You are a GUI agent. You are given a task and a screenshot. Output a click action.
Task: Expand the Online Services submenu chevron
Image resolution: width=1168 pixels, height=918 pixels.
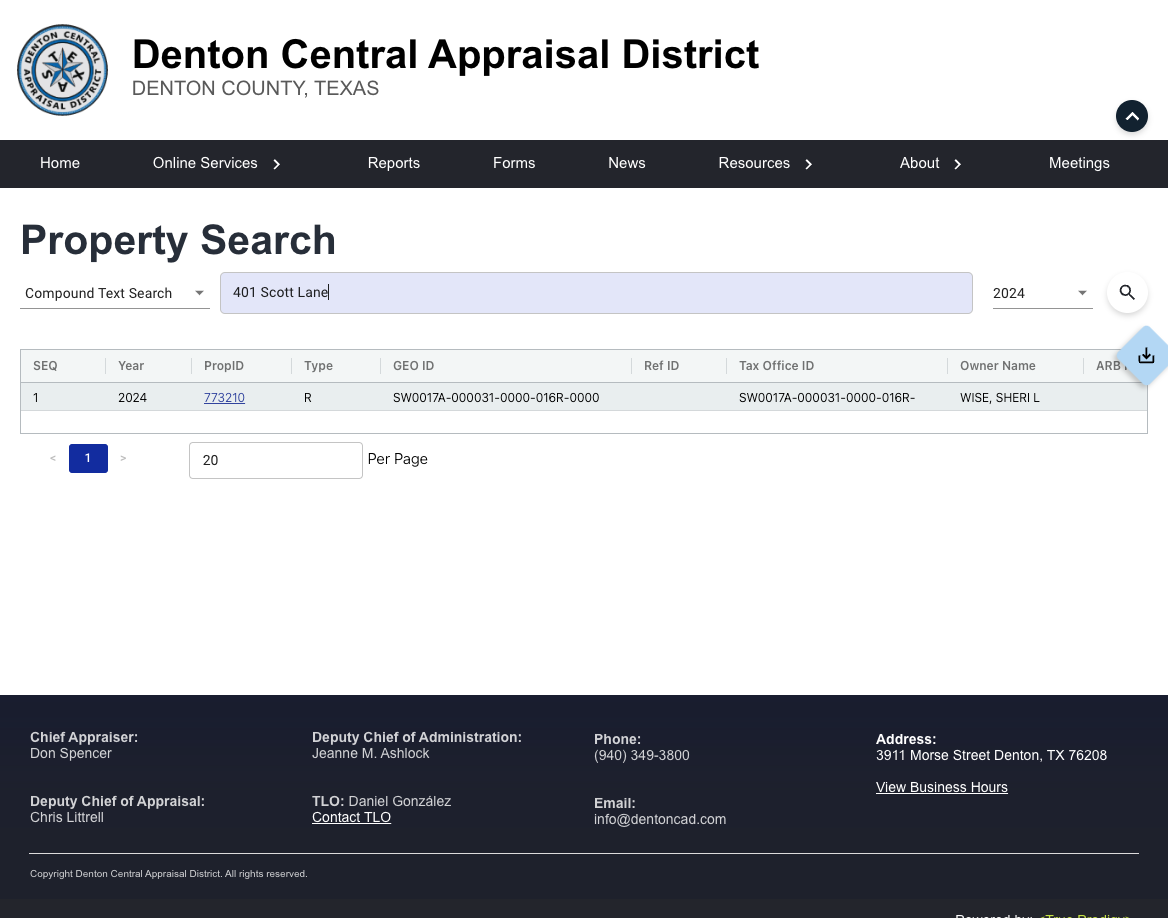[x=276, y=164]
